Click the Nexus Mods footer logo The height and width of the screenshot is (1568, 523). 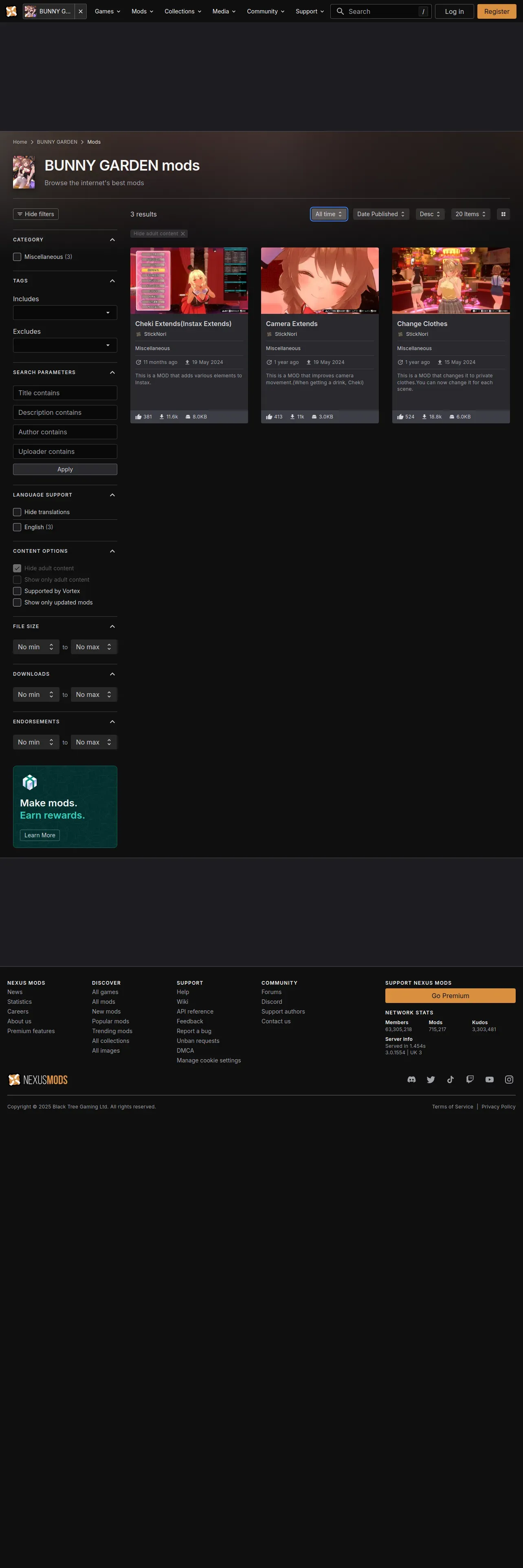pyautogui.click(x=38, y=1079)
